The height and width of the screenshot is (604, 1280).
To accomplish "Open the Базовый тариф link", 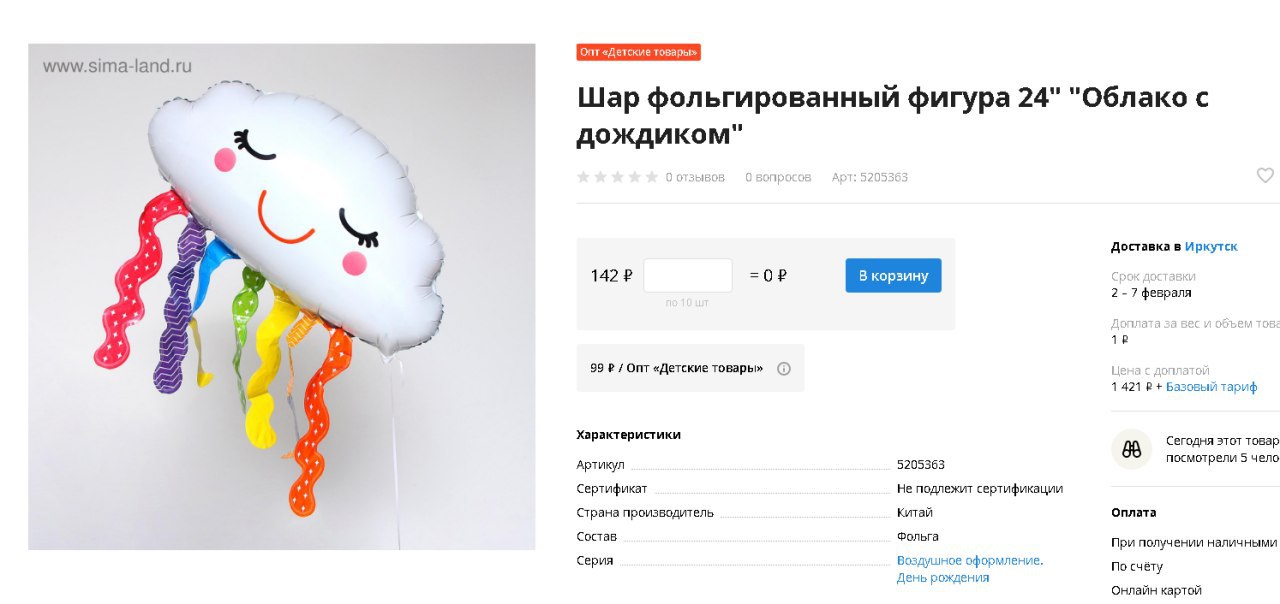I will pos(1211,386).
